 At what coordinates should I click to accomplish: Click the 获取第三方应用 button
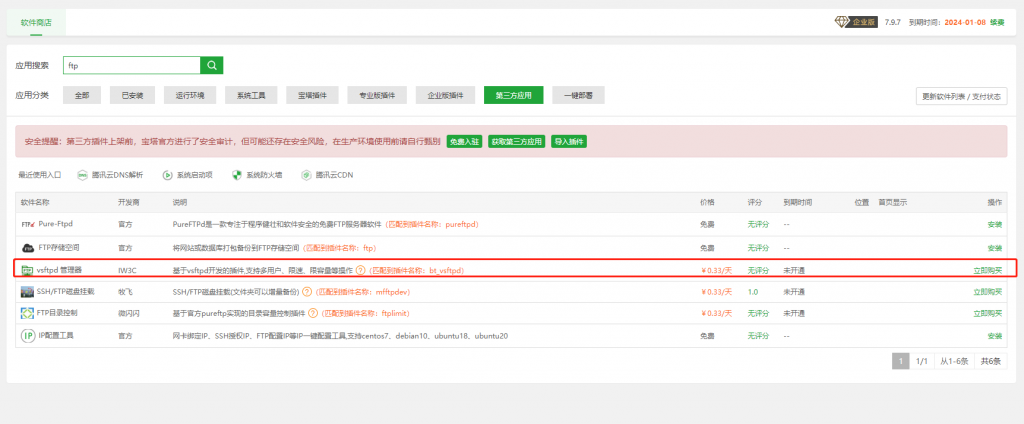point(517,141)
